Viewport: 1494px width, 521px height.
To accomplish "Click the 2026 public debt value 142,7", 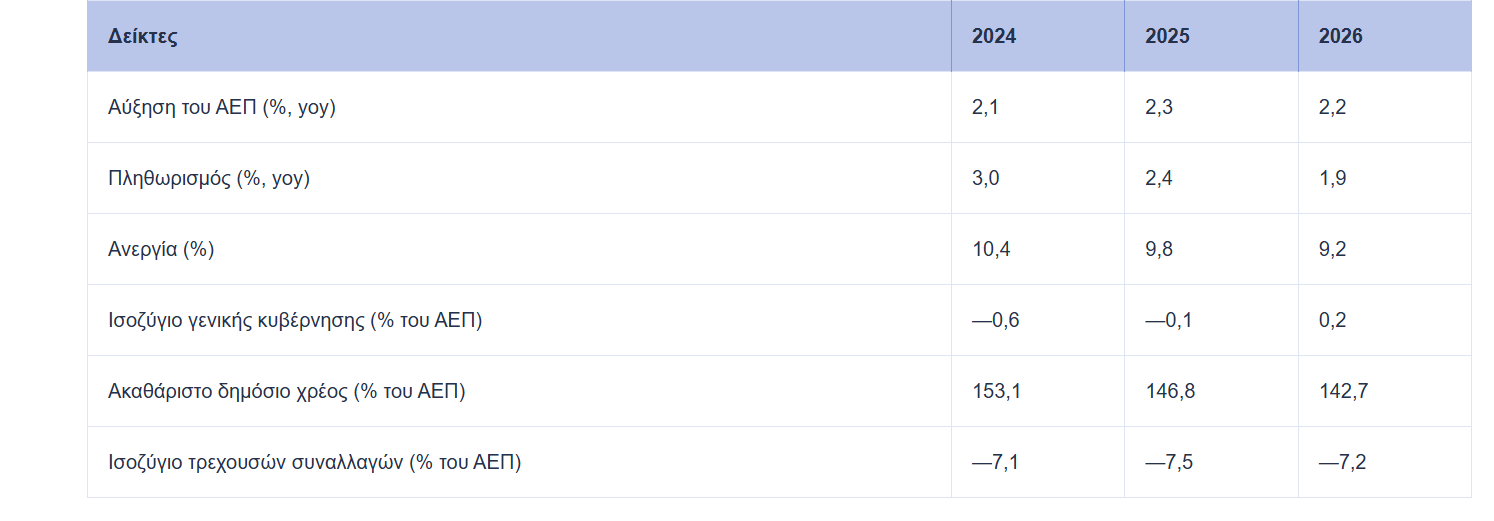I will click(x=1343, y=392).
